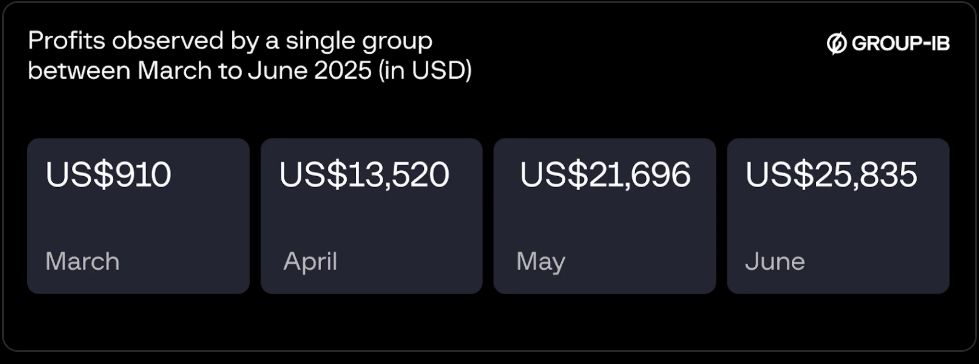Click the June month label
This screenshot has width=979, height=364.
pos(775,261)
